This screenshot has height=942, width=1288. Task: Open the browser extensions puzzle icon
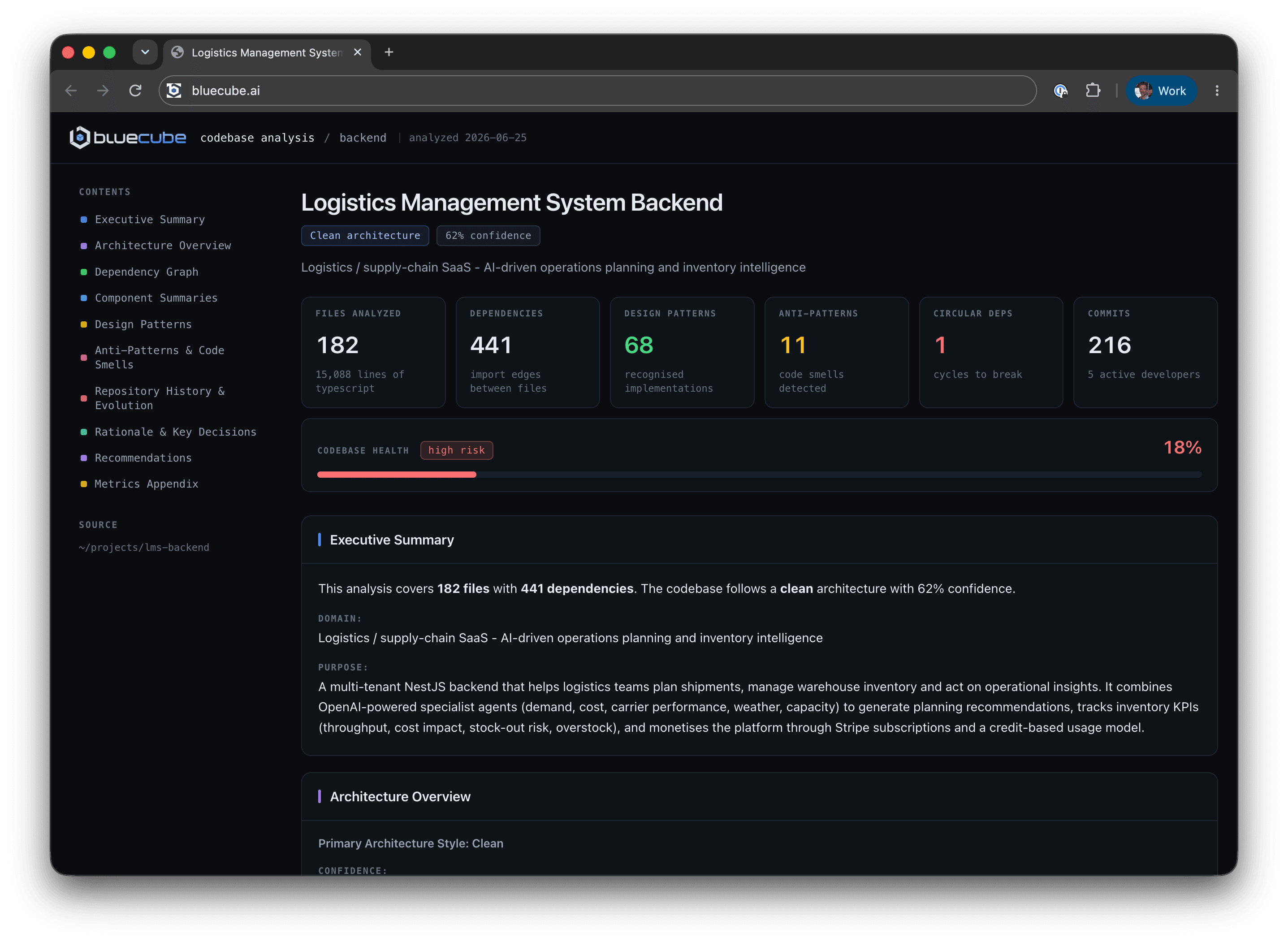[x=1093, y=91]
